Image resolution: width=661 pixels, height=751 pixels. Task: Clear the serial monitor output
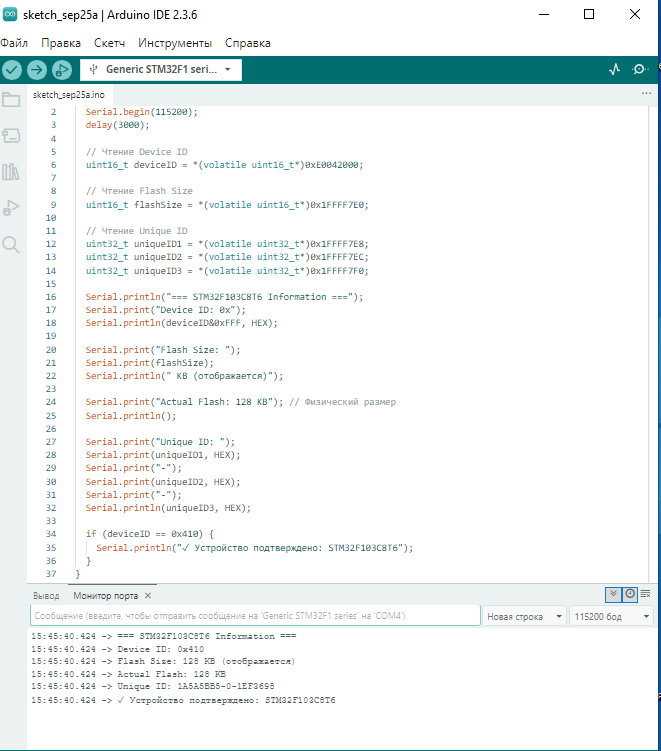tap(646, 594)
